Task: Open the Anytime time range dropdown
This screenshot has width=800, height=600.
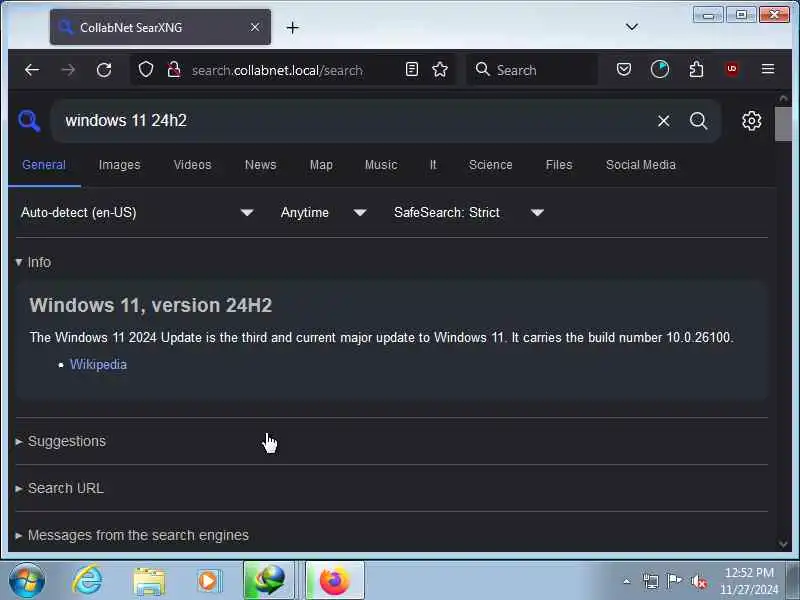Action: coord(323,212)
